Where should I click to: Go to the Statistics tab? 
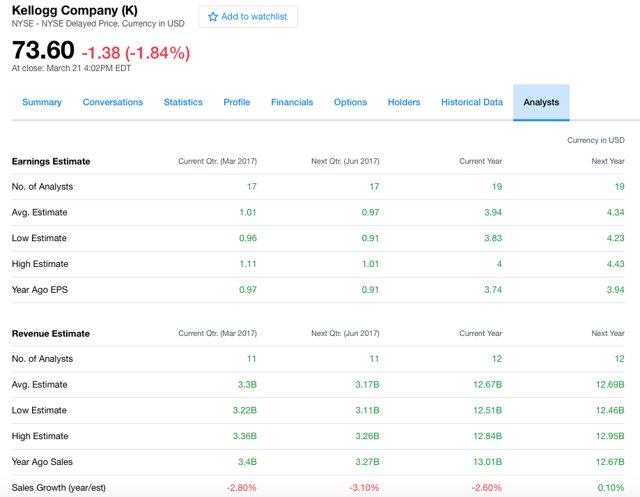click(183, 102)
